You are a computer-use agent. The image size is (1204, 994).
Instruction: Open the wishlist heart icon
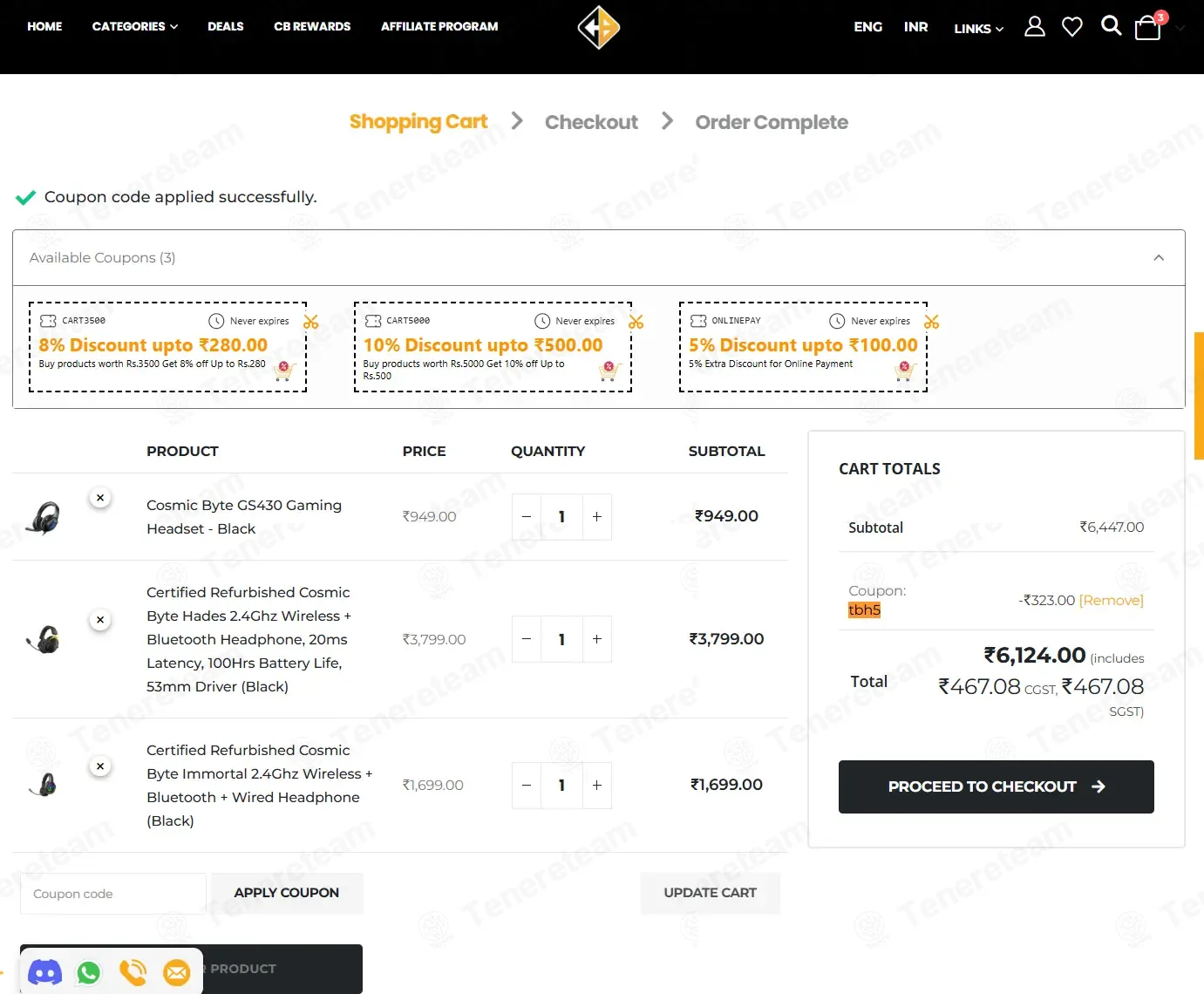tap(1072, 27)
